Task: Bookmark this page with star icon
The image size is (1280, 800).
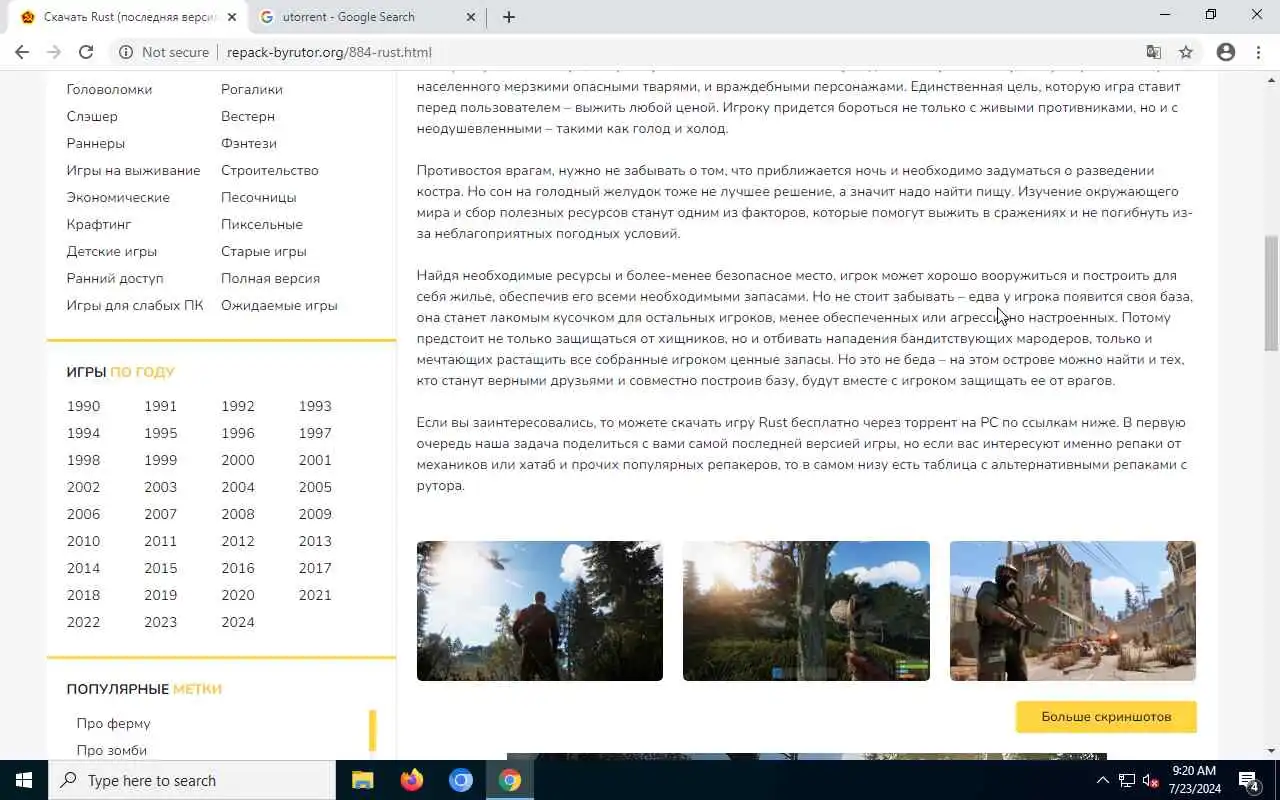Action: tap(1186, 52)
